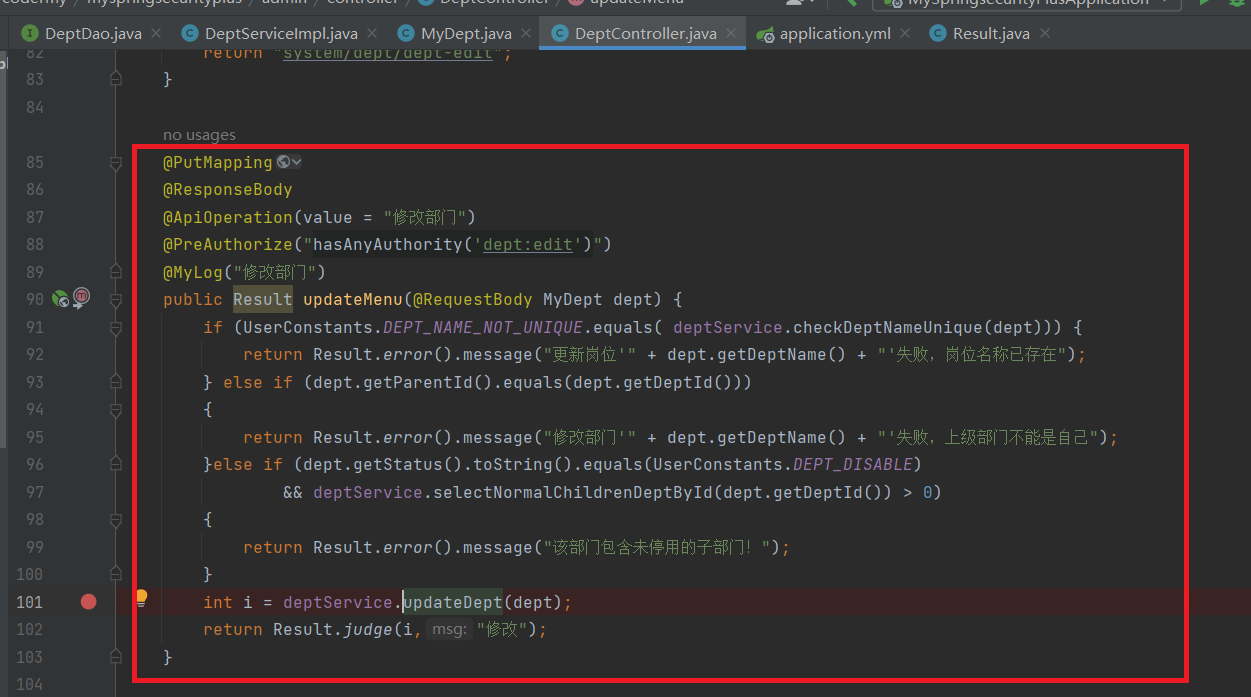Click the DeptDao.java interface icon
This screenshot has height=697, width=1251.
pos(30,34)
